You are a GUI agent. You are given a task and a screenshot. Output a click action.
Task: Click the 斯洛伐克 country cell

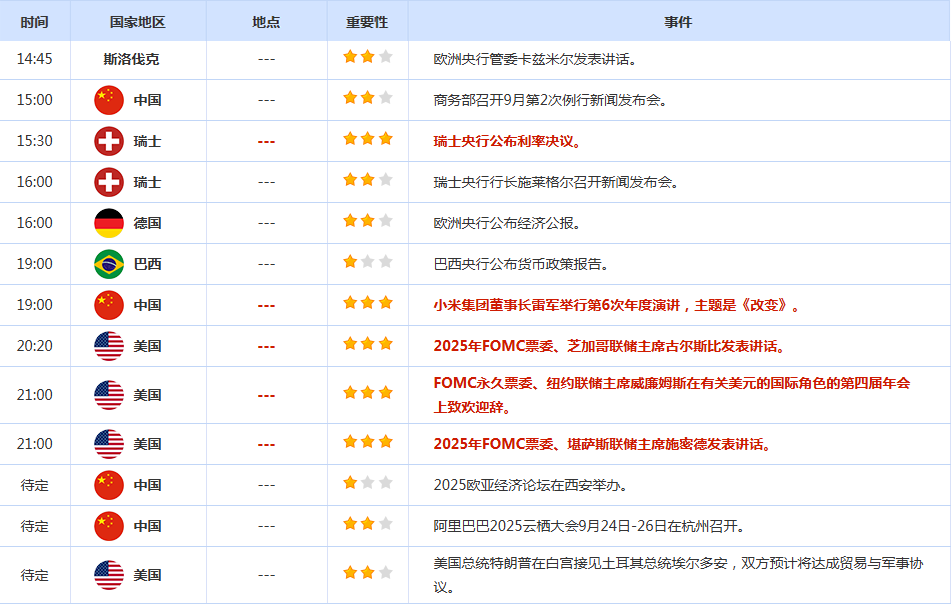131,59
